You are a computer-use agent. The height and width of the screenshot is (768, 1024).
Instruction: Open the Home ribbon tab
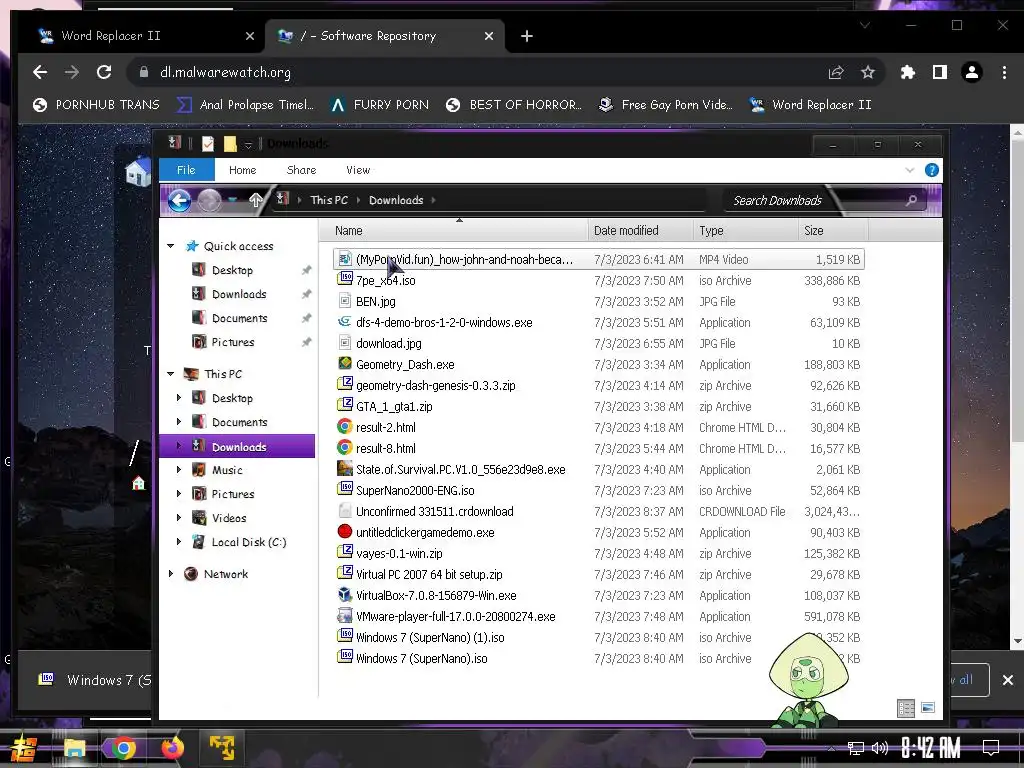pyautogui.click(x=242, y=170)
